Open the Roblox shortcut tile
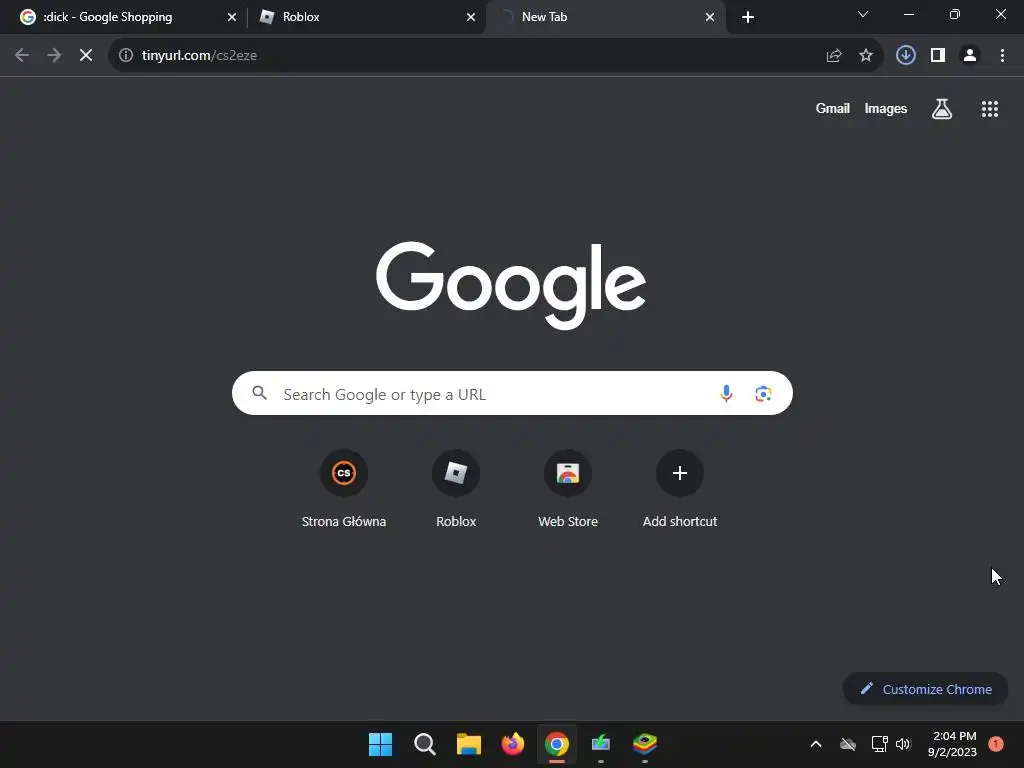This screenshot has height=768, width=1024. (x=456, y=490)
